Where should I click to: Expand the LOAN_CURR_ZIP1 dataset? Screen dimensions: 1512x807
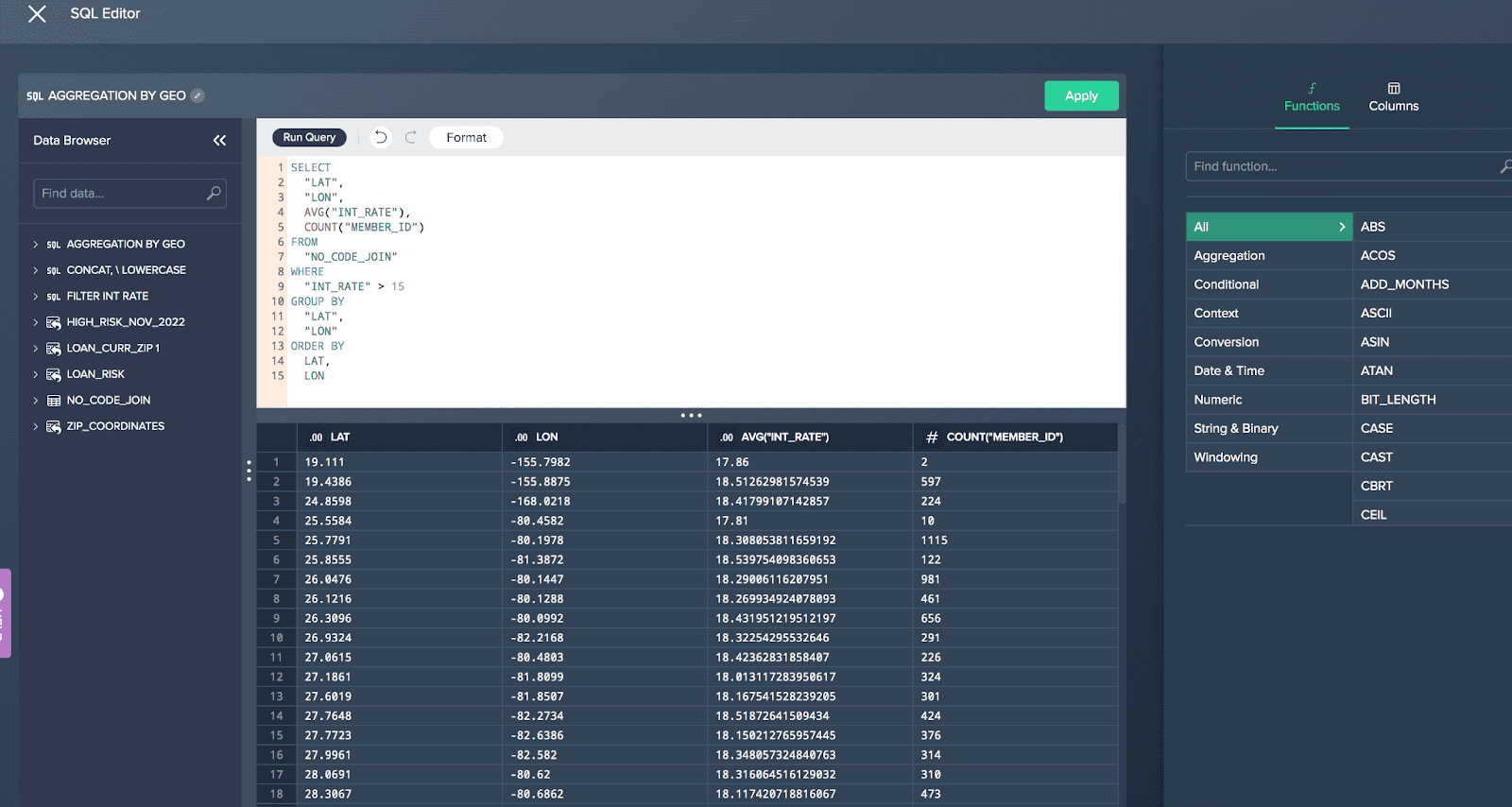coord(36,349)
